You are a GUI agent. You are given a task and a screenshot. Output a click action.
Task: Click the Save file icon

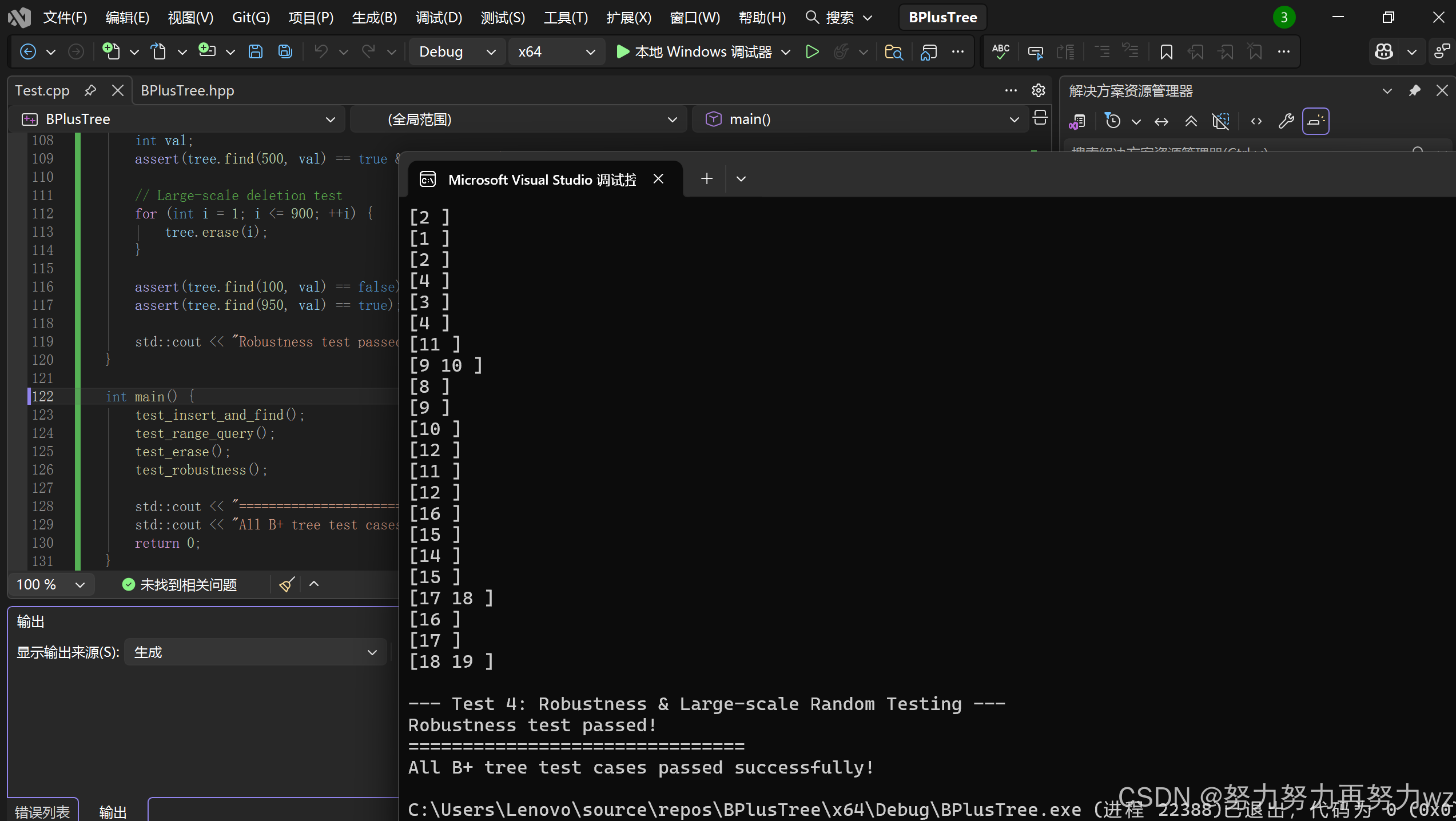[255, 52]
